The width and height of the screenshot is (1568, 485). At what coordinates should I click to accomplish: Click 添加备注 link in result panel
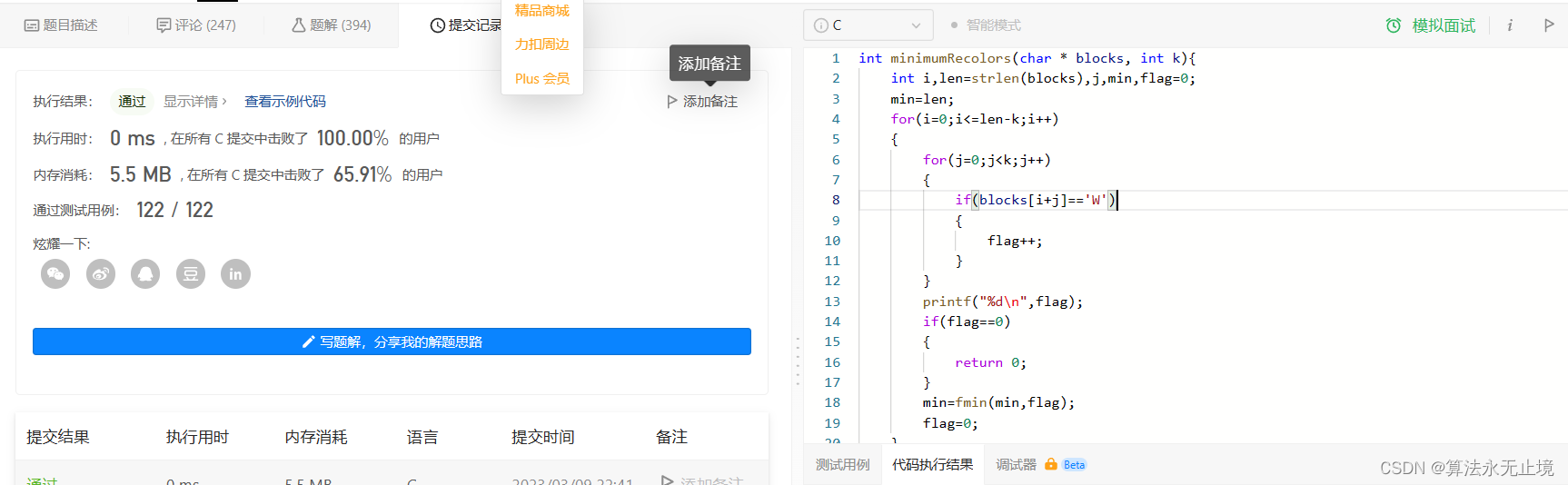[710, 102]
